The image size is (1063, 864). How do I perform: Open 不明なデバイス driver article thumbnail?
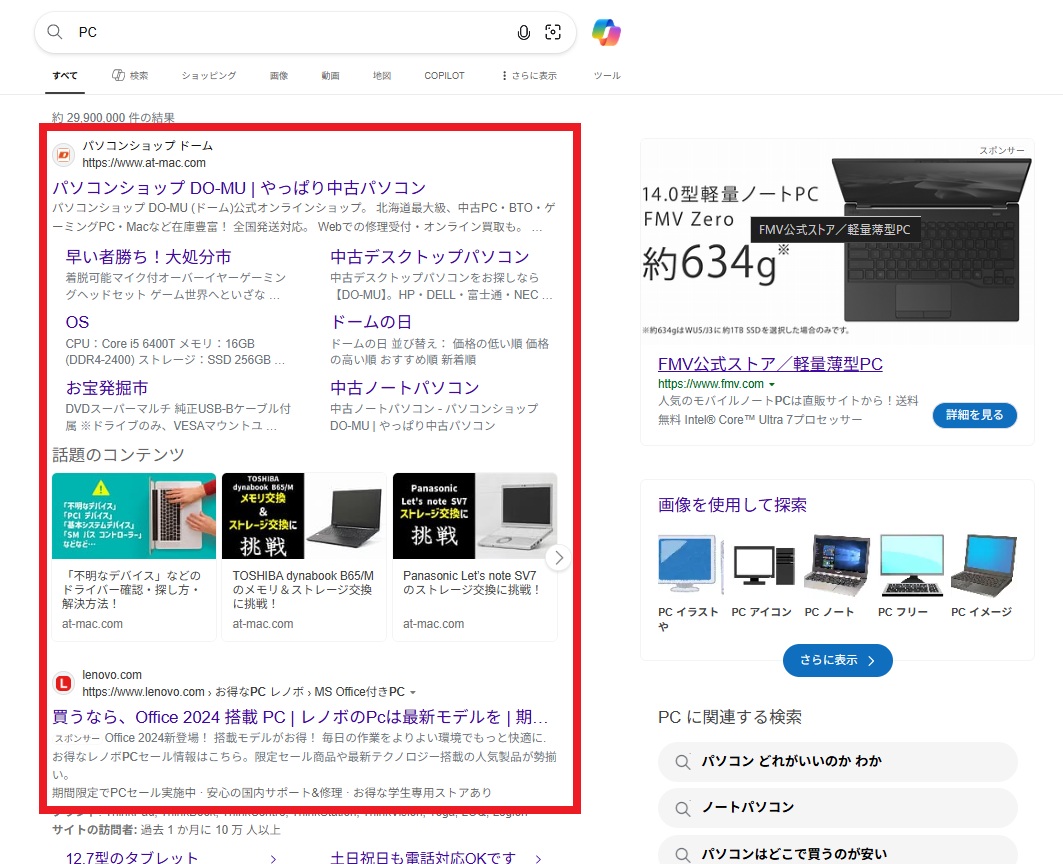click(x=134, y=516)
